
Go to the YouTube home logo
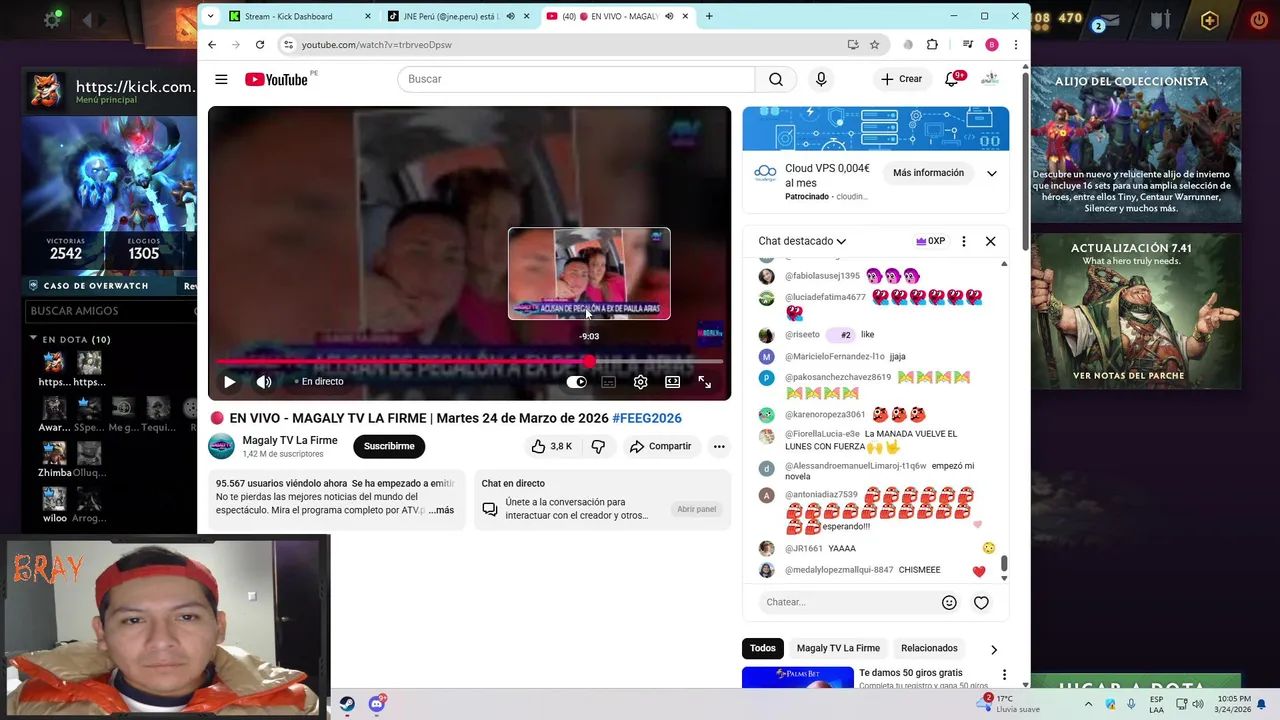pos(276,79)
